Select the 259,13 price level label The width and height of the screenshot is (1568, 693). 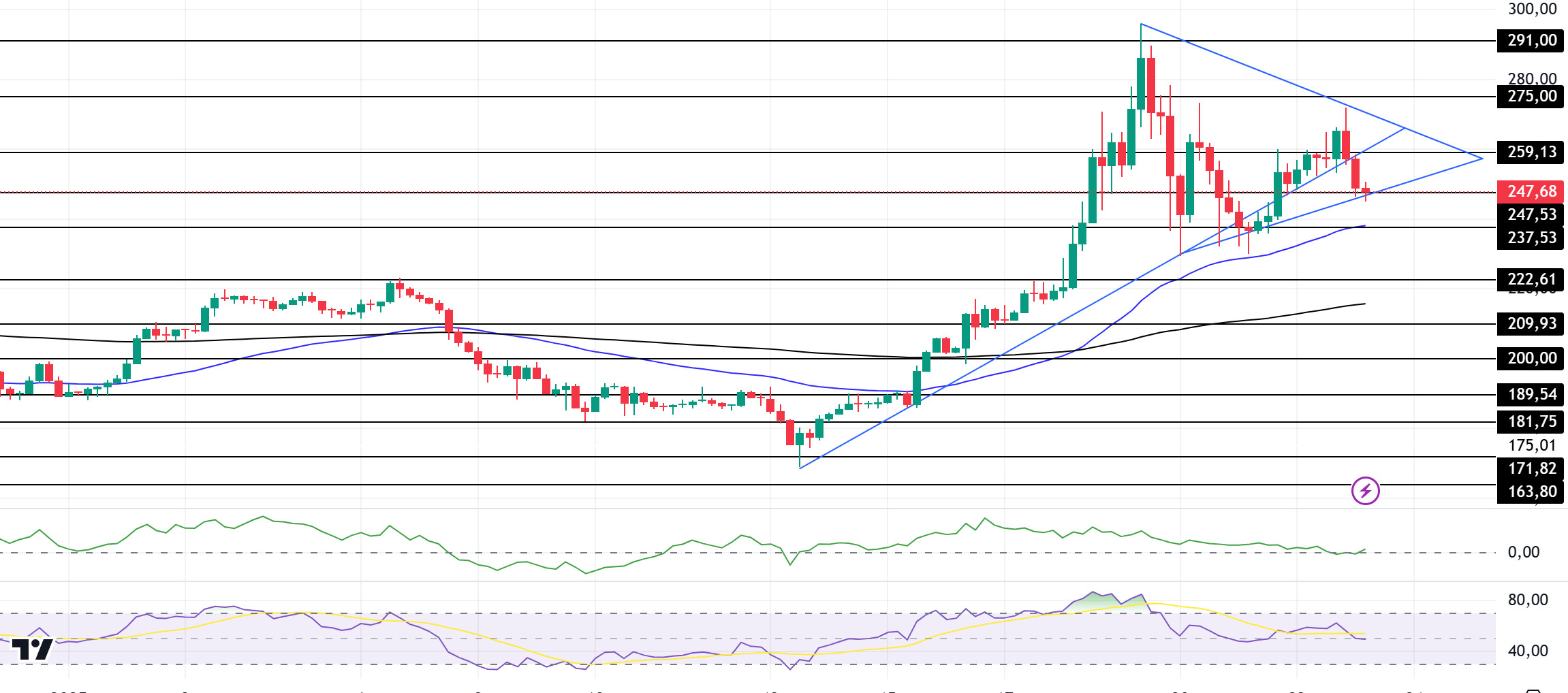point(1531,152)
